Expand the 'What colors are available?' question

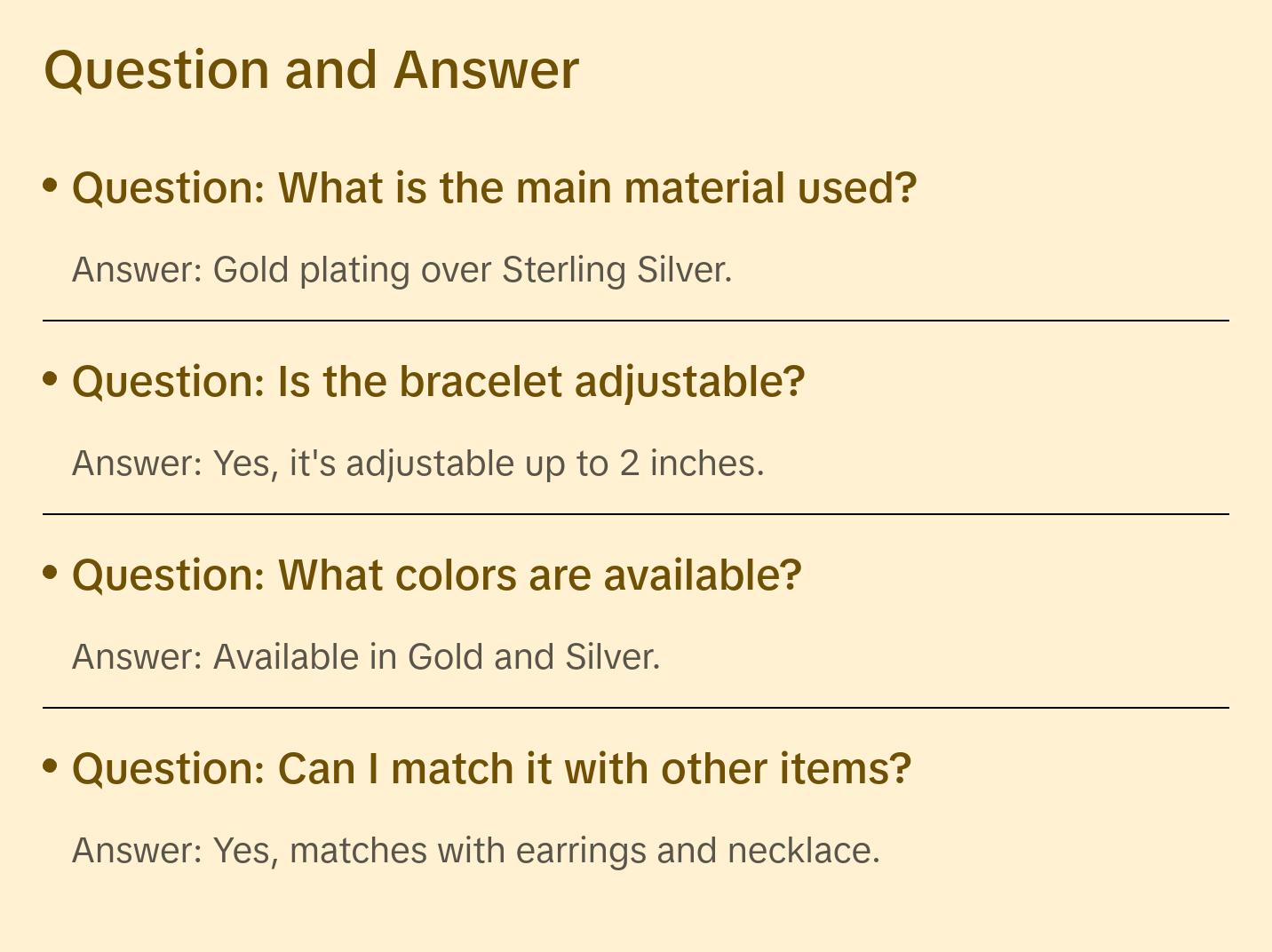click(x=437, y=575)
